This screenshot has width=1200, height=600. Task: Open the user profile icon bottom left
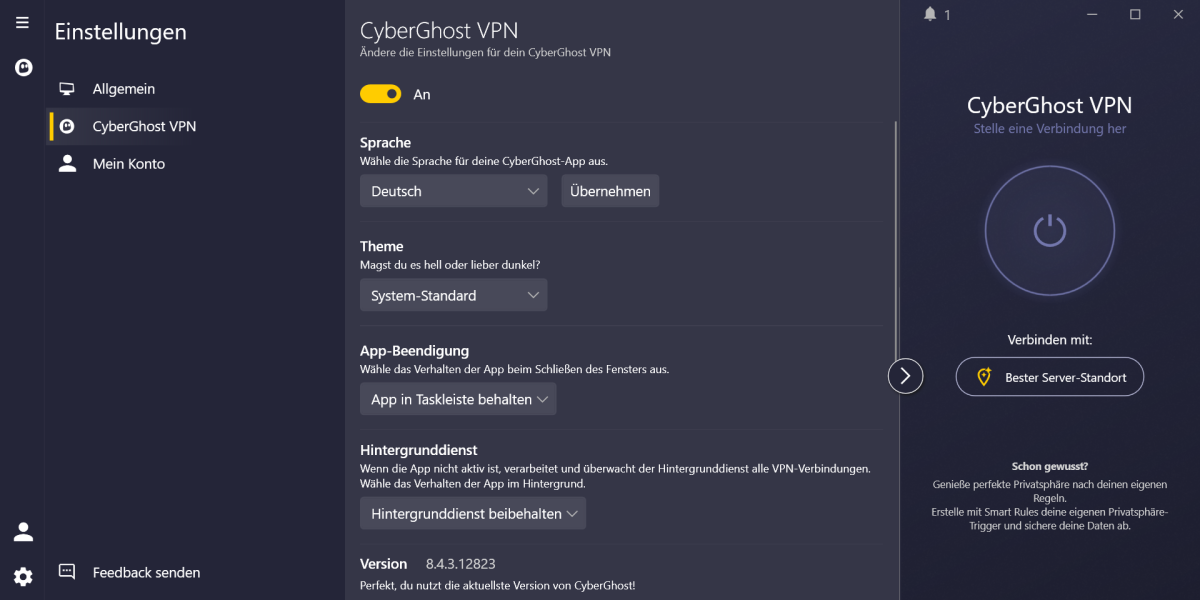[22, 531]
